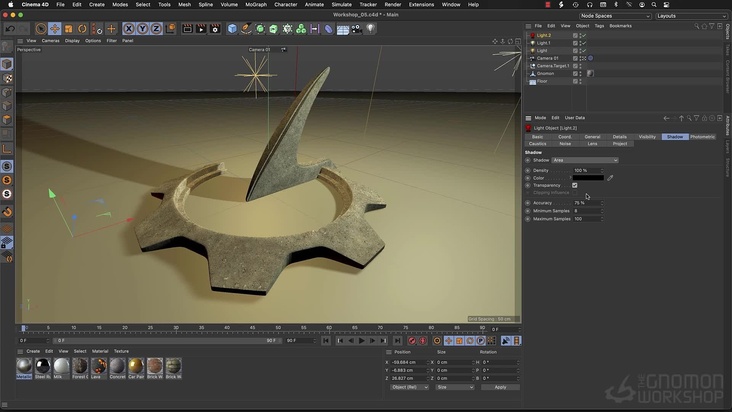This screenshot has height=412, width=732.
Task: Uncheck the Transparency checkbox
Action: coord(575,185)
